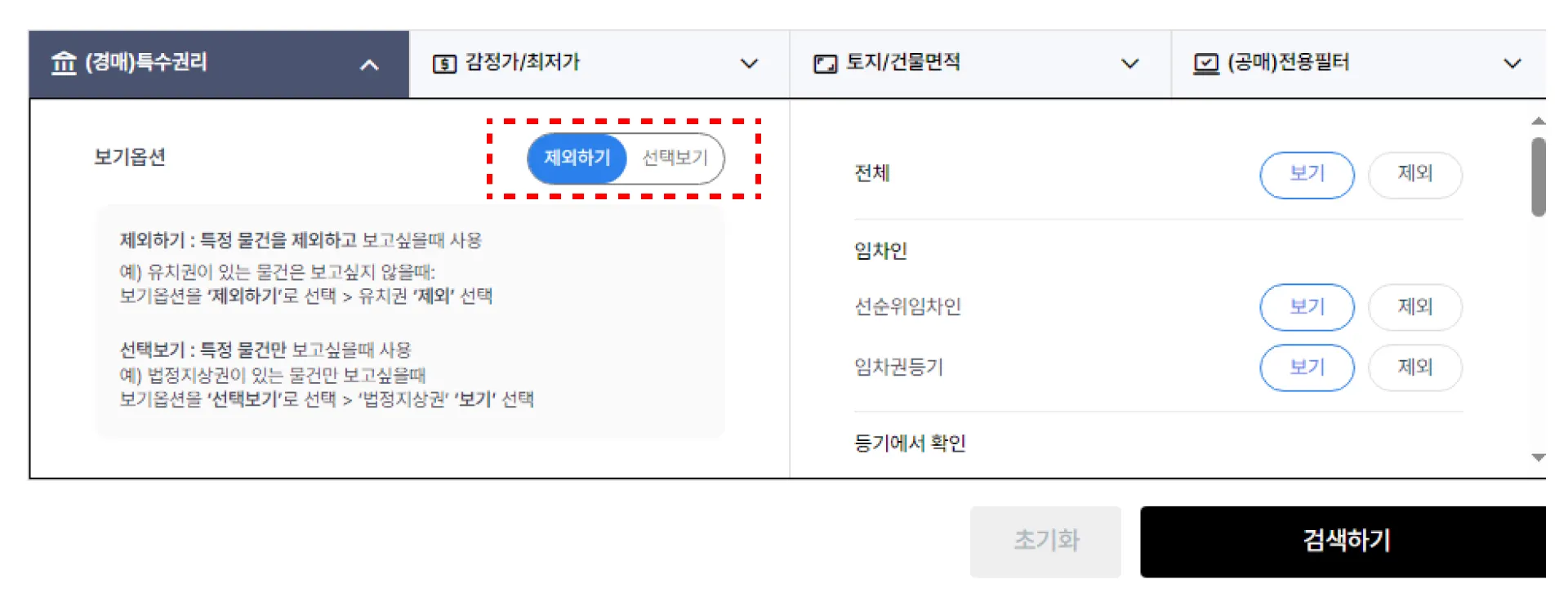
Task: Click the courthouse icon beside (경매)특수권리
Action: [64, 63]
